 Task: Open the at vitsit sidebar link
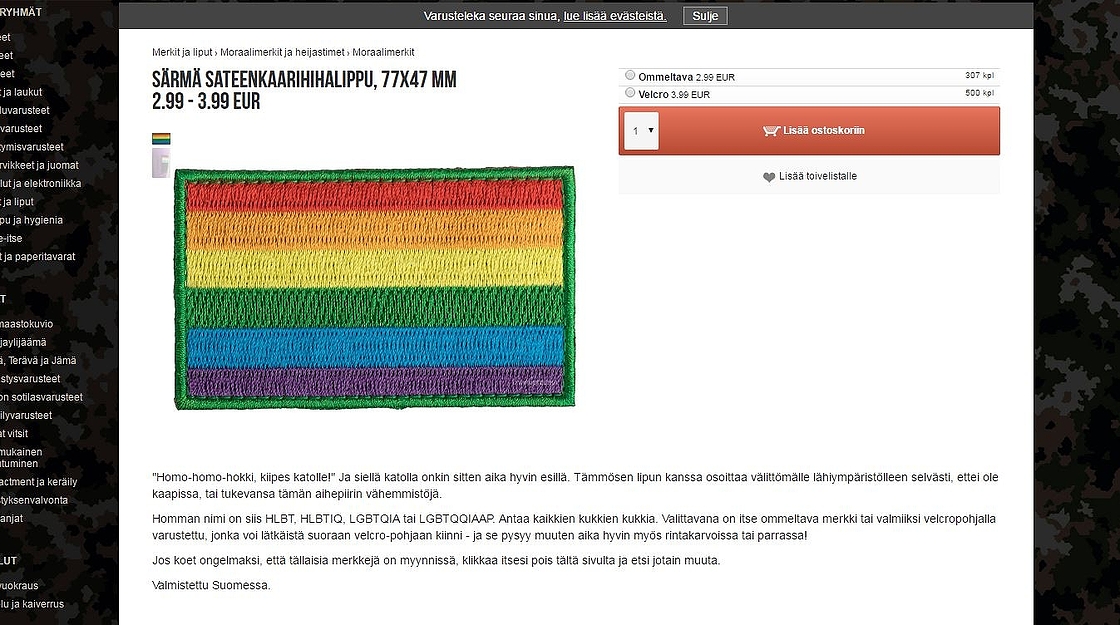tap(14, 434)
